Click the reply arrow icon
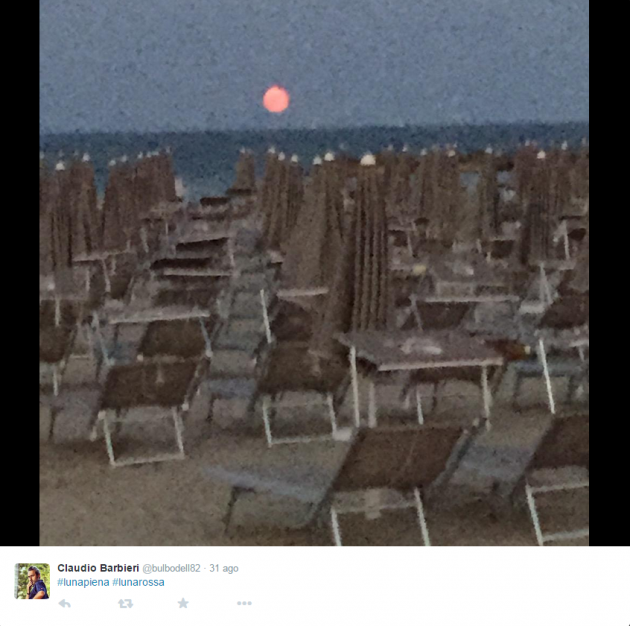This screenshot has height=626, width=630. pyautogui.click(x=64, y=603)
